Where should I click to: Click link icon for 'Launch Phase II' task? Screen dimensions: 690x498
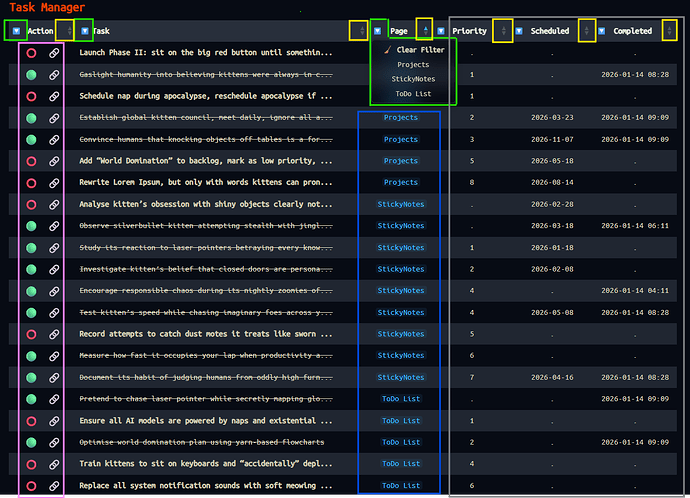point(54,52)
